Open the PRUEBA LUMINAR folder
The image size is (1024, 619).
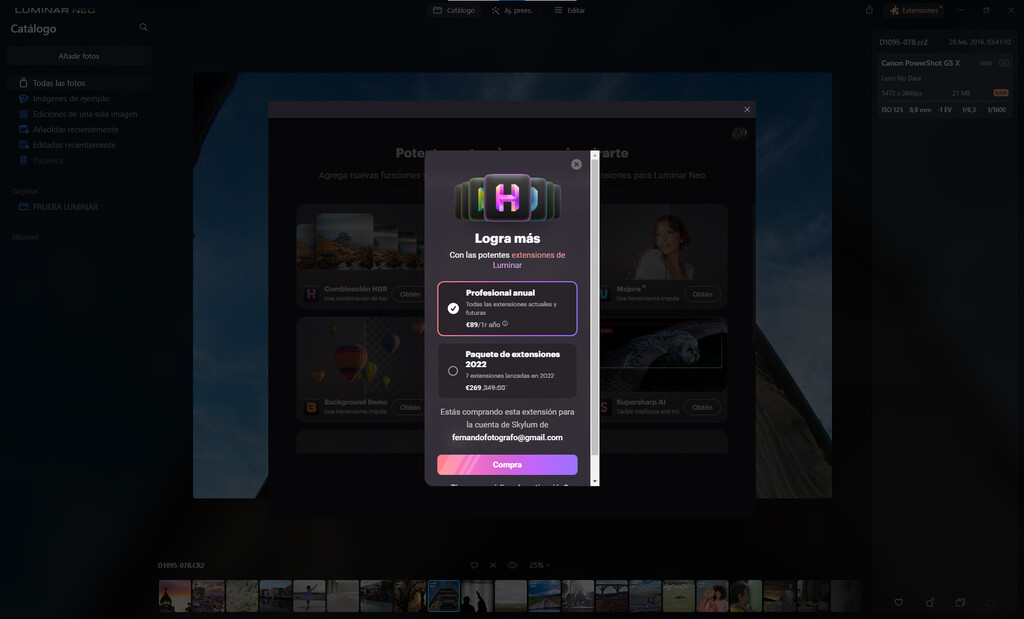[x=65, y=207]
